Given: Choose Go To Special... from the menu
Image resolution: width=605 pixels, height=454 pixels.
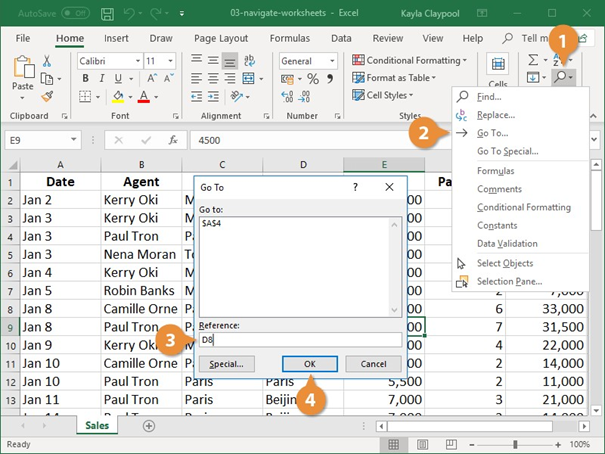Looking at the screenshot, I should coord(521,151).
